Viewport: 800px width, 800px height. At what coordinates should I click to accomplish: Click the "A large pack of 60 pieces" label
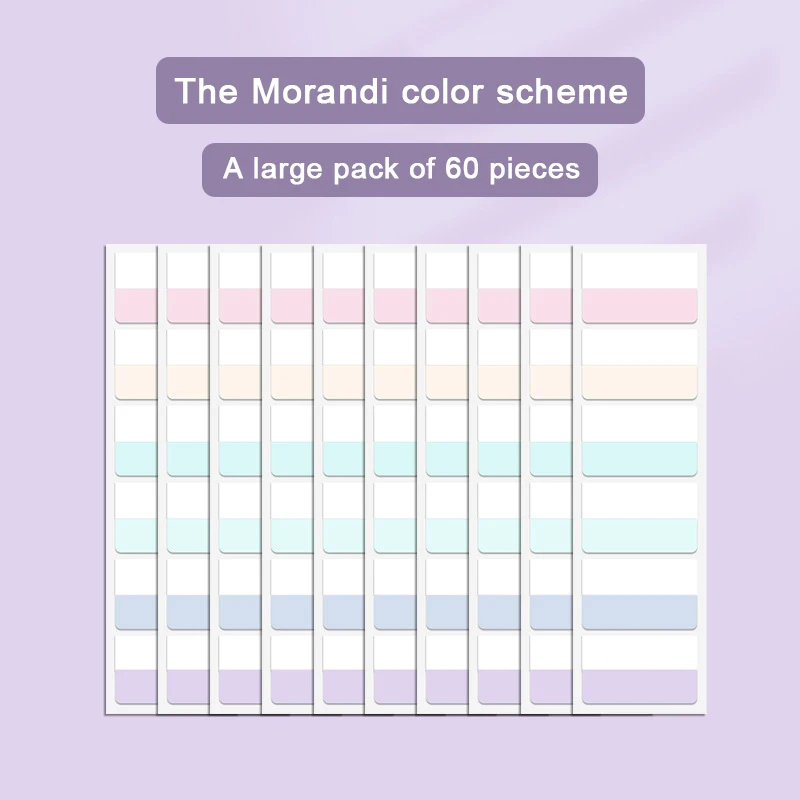(x=400, y=168)
